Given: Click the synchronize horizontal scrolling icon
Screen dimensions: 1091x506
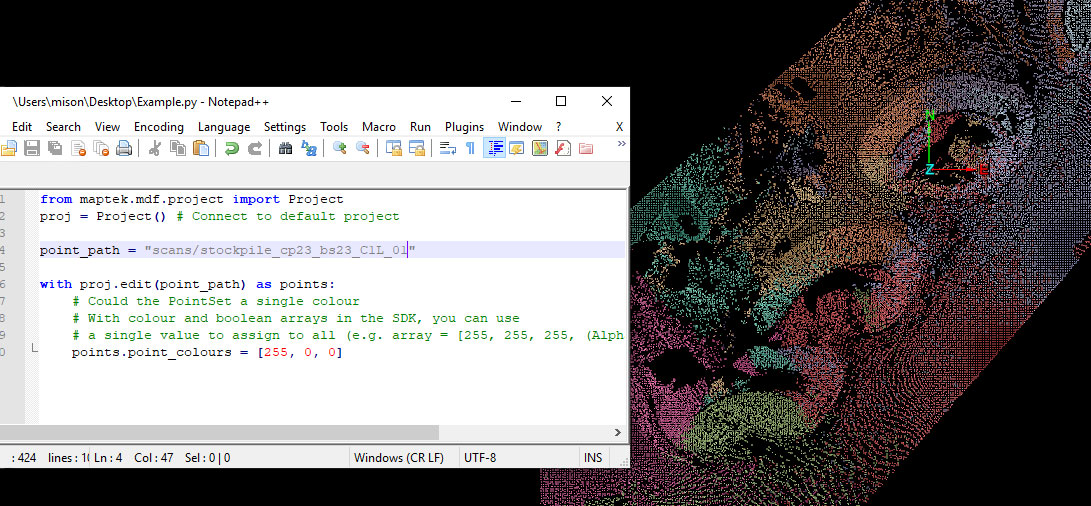Looking at the screenshot, I should tap(417, 148).
